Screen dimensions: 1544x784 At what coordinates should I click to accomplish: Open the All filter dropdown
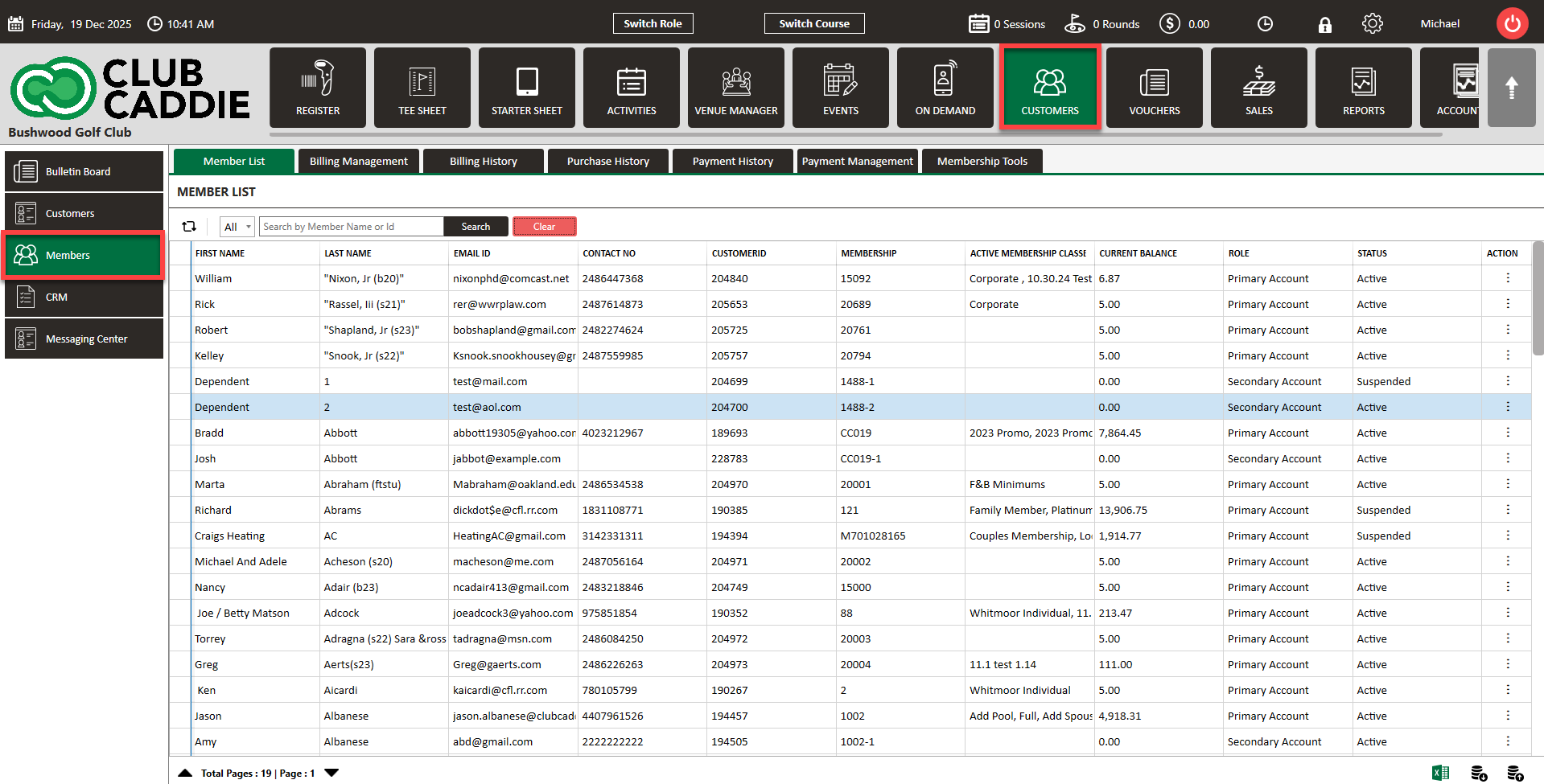[x=237, y=227]
